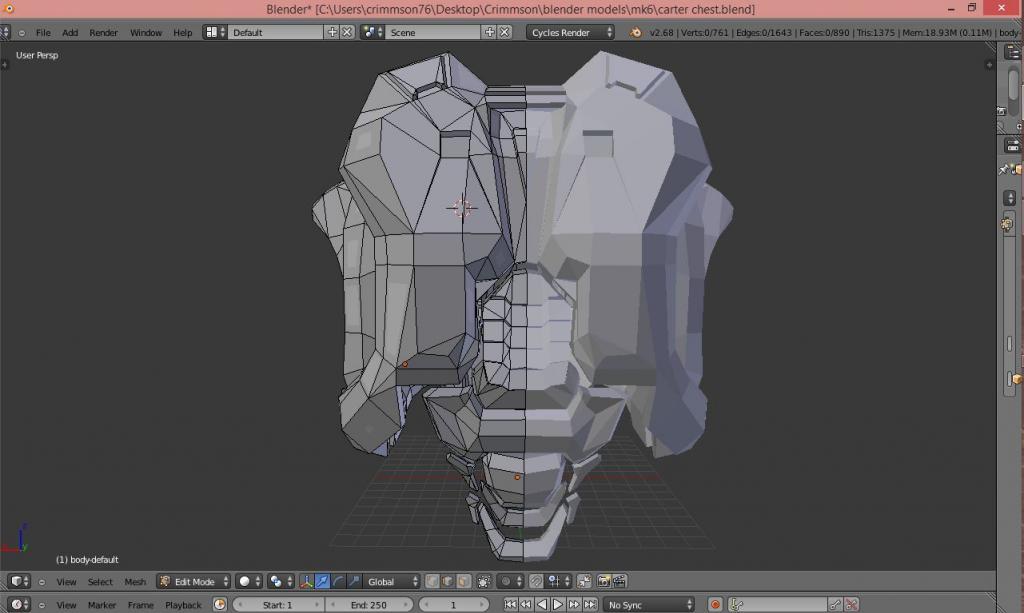Delete keyframes with the crossed key icon
Viewport: 1024px width, 613px height.
[x=851, y=605]
